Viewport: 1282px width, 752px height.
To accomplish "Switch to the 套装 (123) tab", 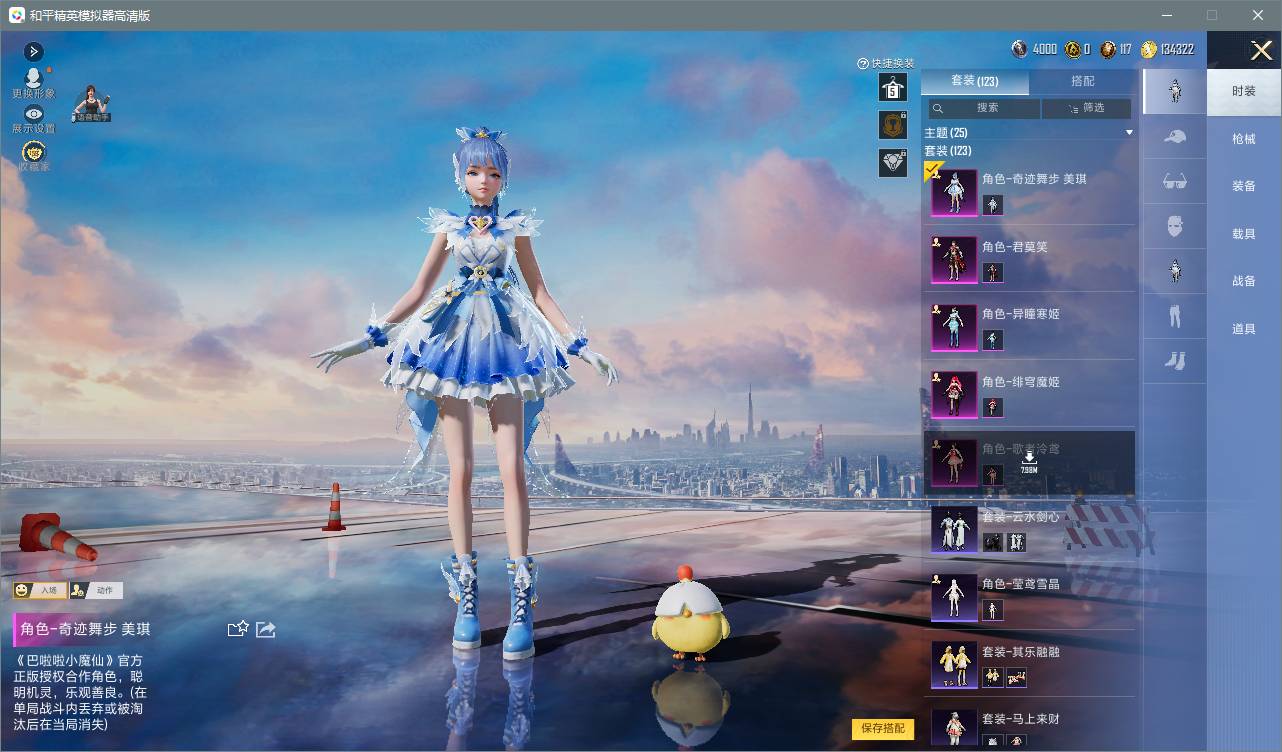I will click(975, 81).
